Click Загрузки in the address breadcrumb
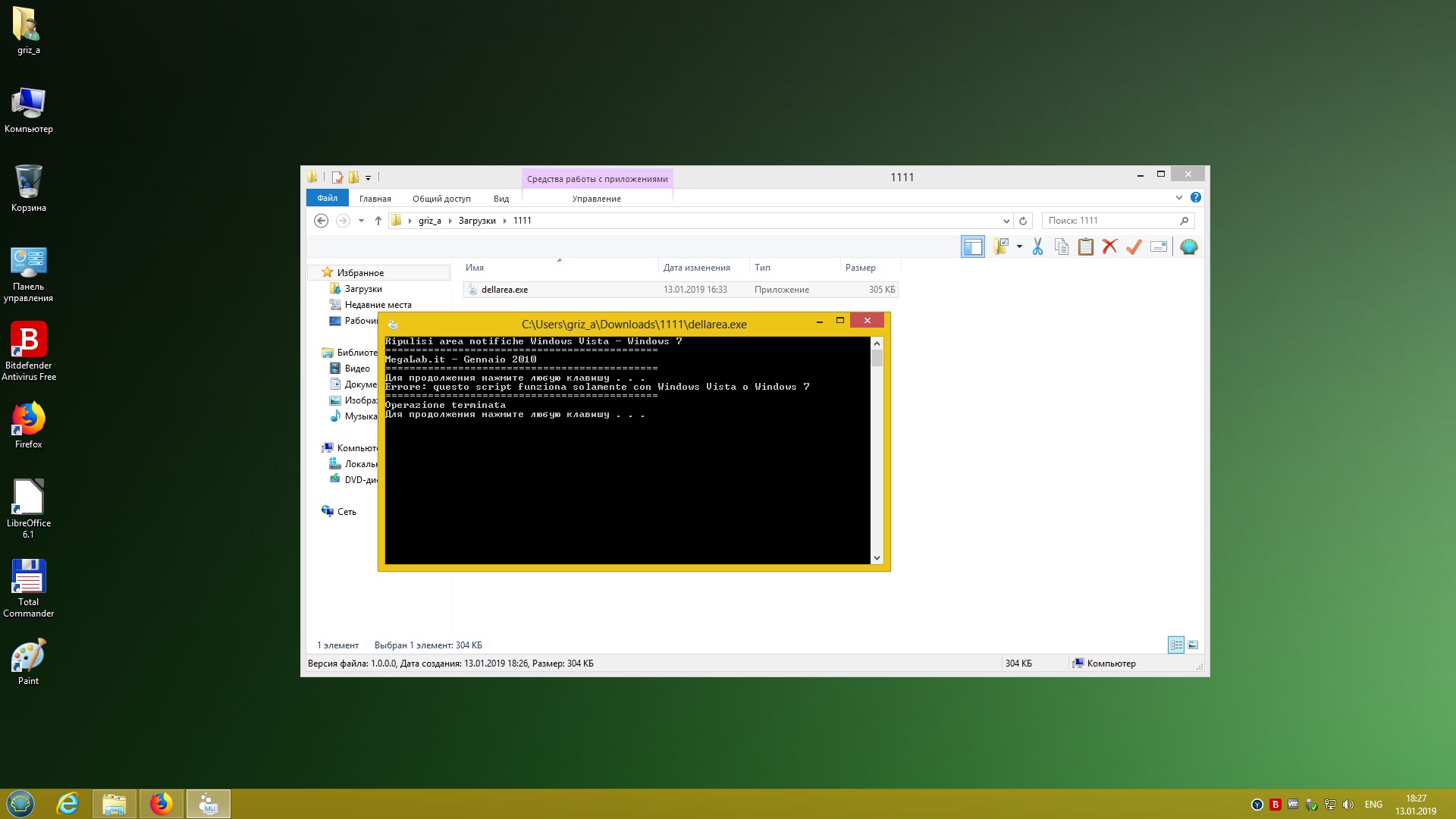The width and height of the screenshot is (1456, 819). pyautogui.click(x=477, y=221)
